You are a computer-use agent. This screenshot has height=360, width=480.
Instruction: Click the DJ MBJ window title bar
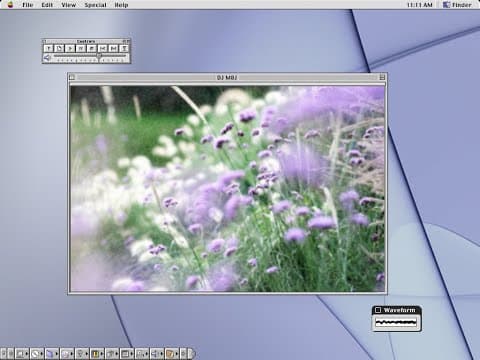pos(227,77)
